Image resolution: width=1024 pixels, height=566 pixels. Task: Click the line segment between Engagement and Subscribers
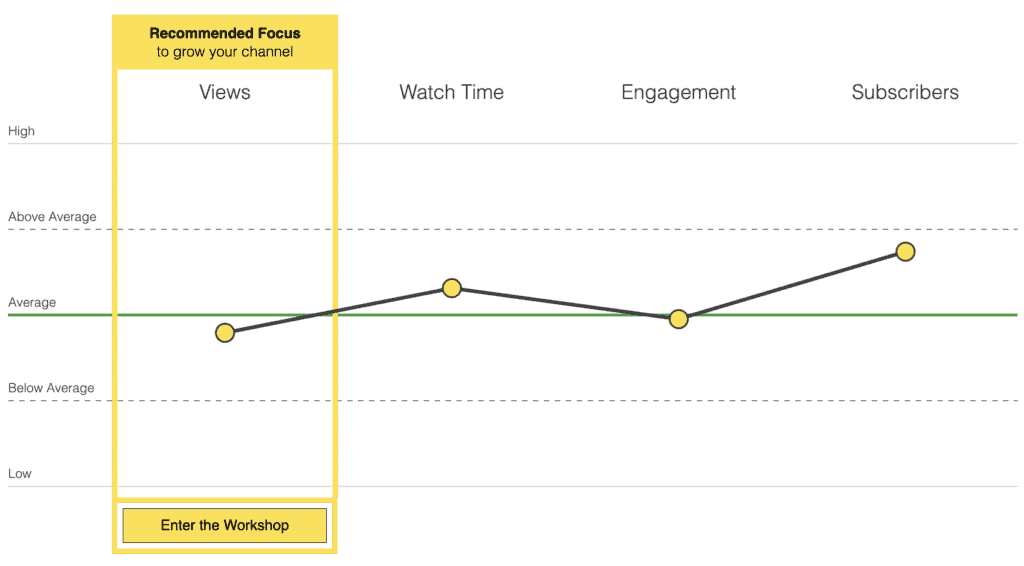[x=792, y=285]
